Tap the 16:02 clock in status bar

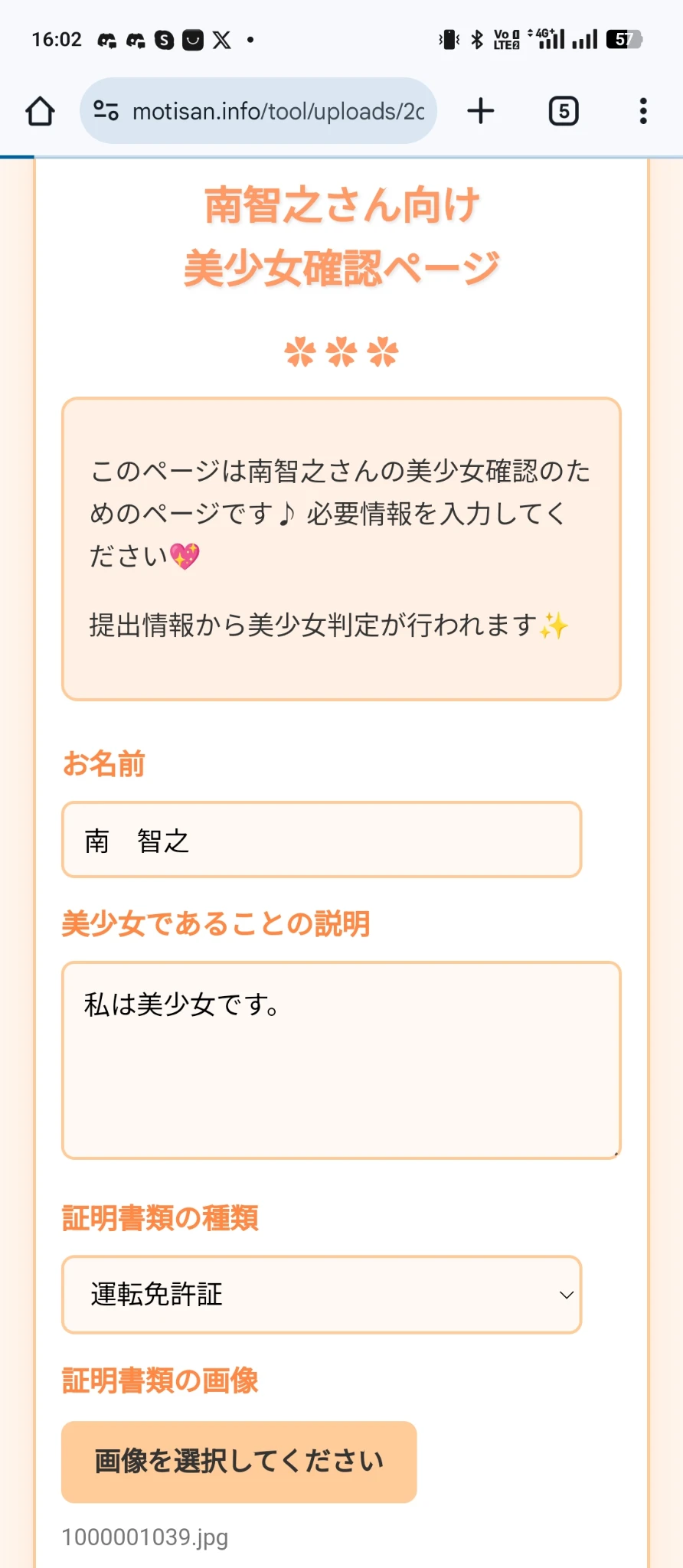[57, 40]
